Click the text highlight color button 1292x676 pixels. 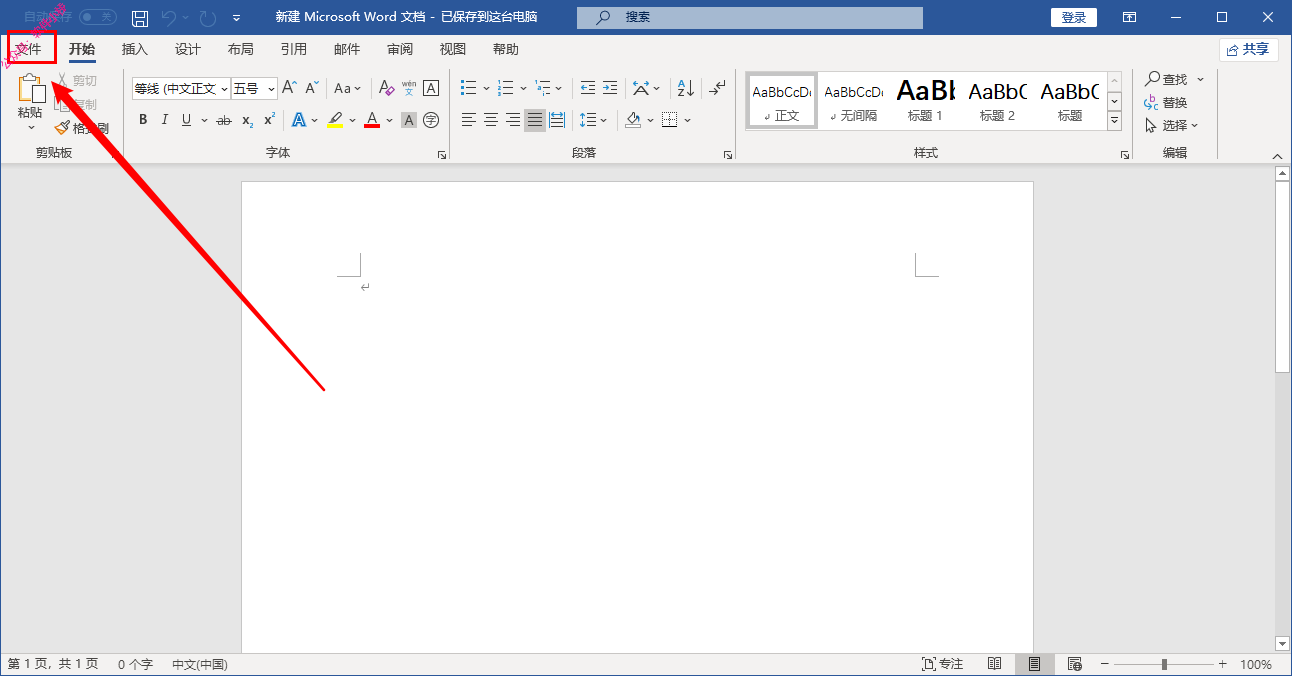[335, 120]
